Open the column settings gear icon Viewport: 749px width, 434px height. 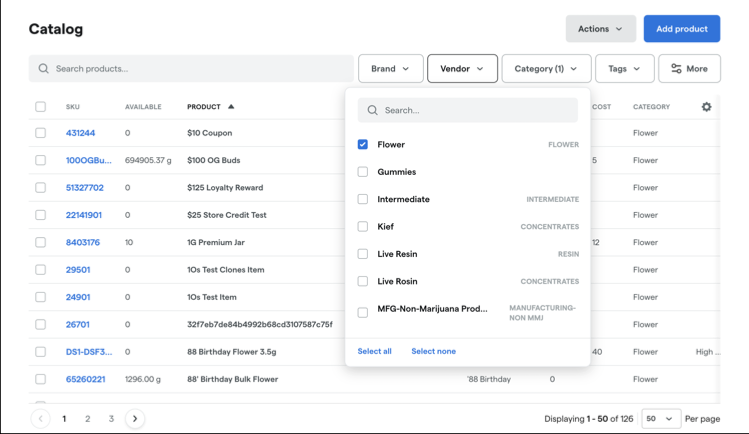coord(706,107)
